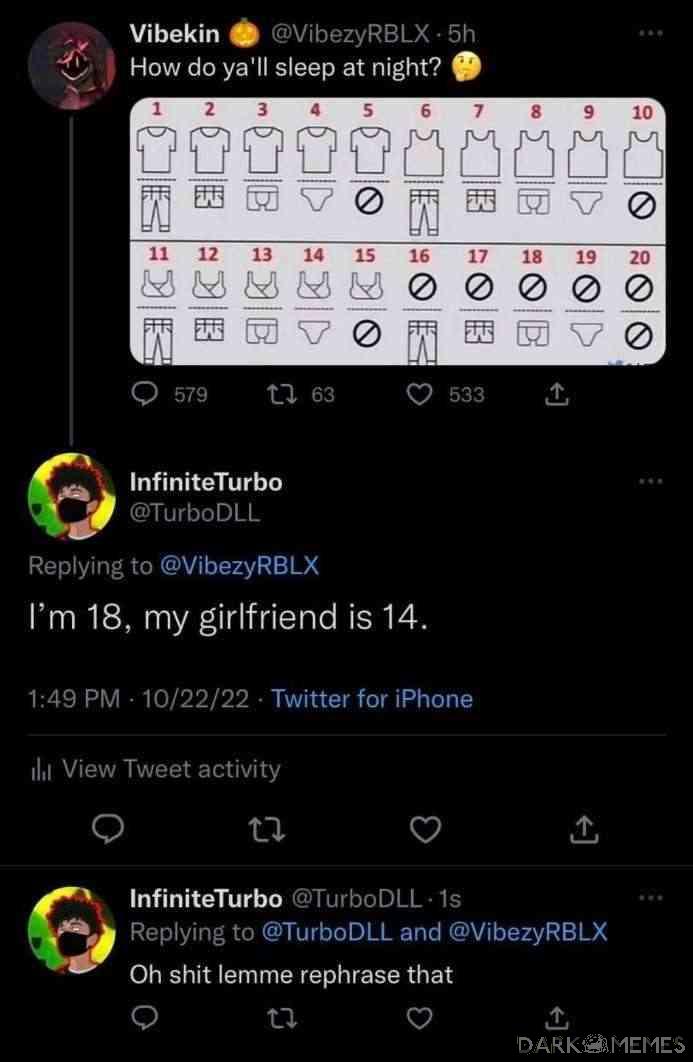
Task: Share the Vibekin tweet
Action: 557,394
